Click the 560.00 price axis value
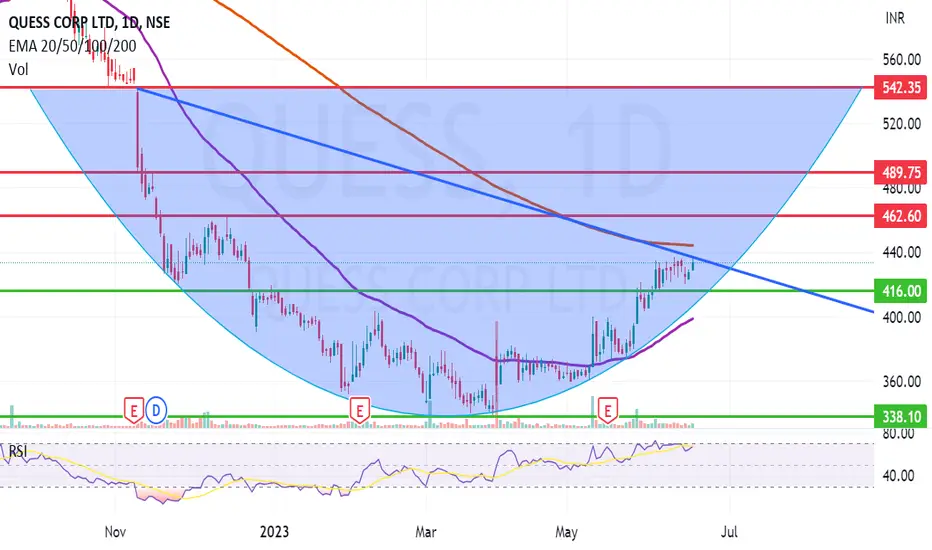932x550 pixels. pos(902,59)
